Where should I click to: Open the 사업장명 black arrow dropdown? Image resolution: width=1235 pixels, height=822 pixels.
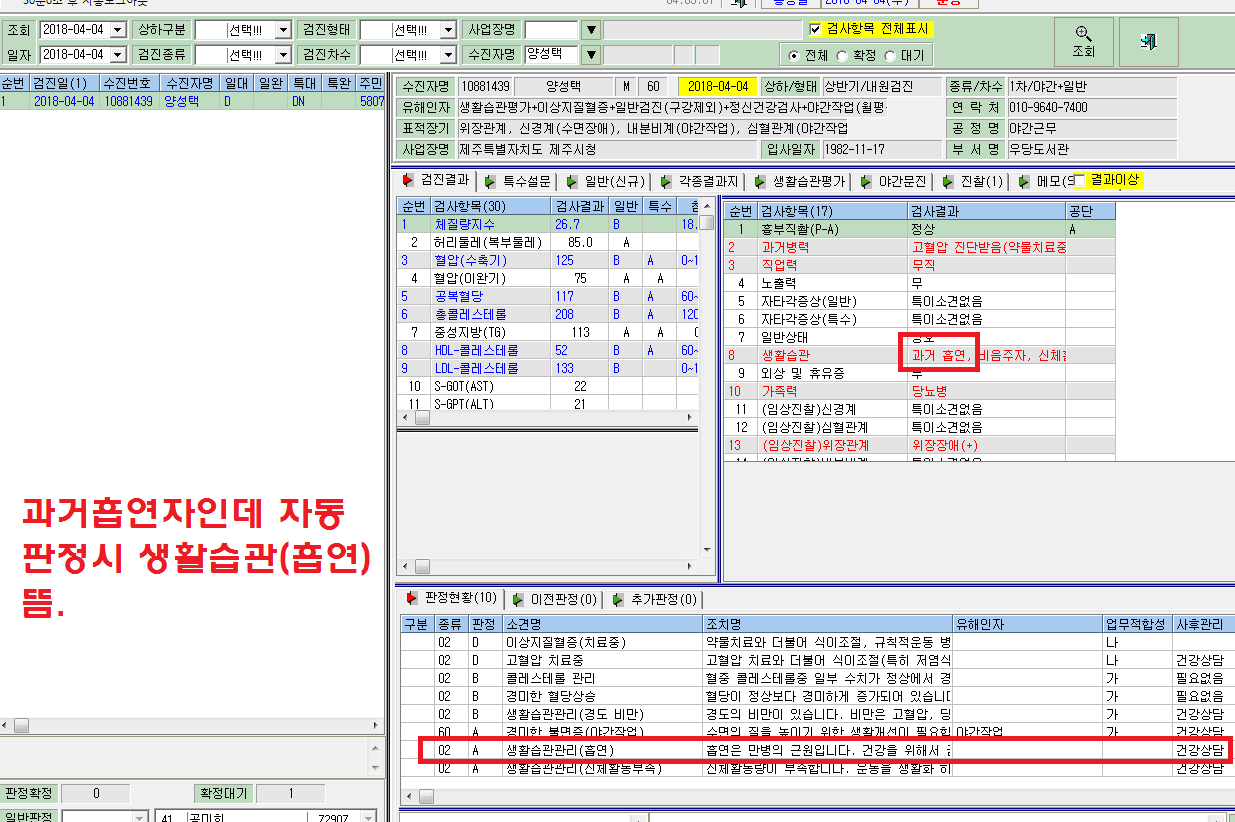[x=591, y=30]
